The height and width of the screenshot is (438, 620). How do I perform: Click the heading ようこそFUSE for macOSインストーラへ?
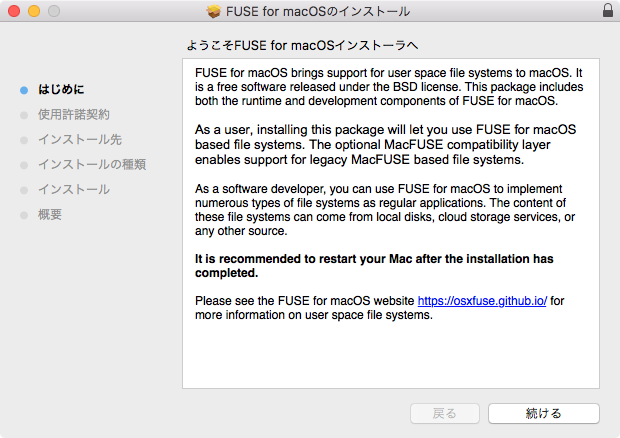(x=302, y=45)
